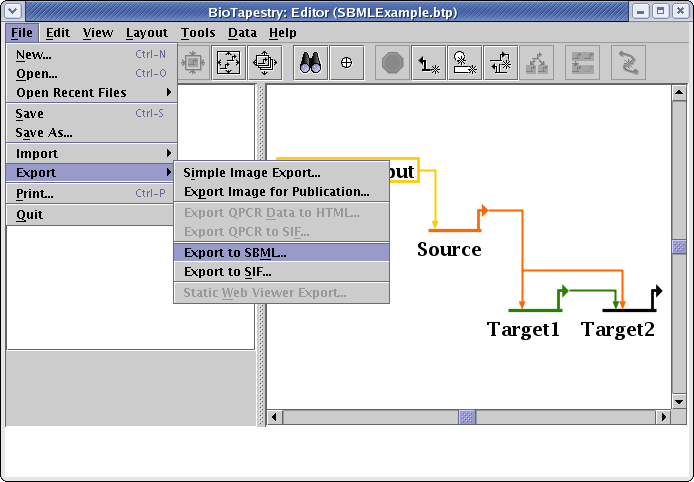Click Save As in File menu

[x=44, y=132]
